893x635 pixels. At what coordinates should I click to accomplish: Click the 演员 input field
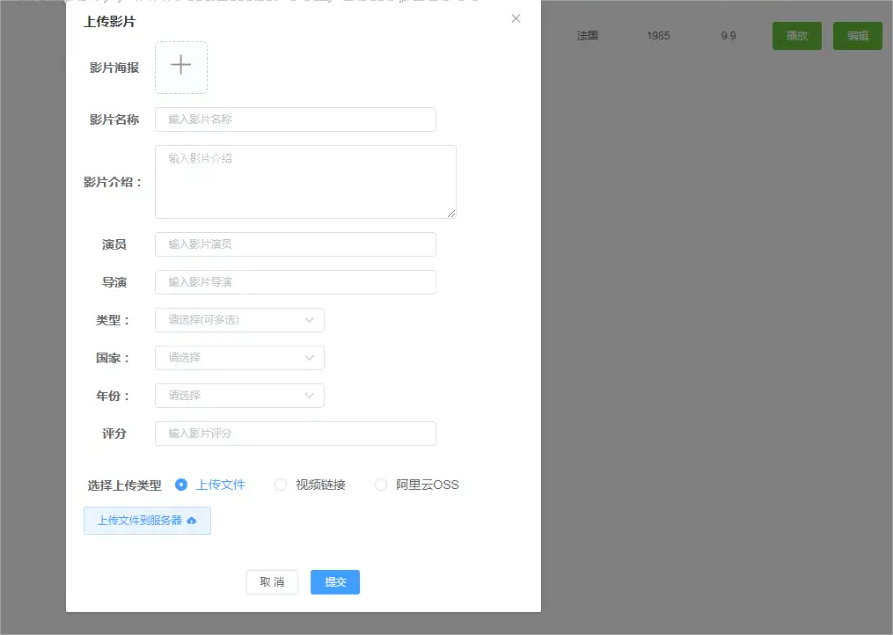[x=296, y=244]
